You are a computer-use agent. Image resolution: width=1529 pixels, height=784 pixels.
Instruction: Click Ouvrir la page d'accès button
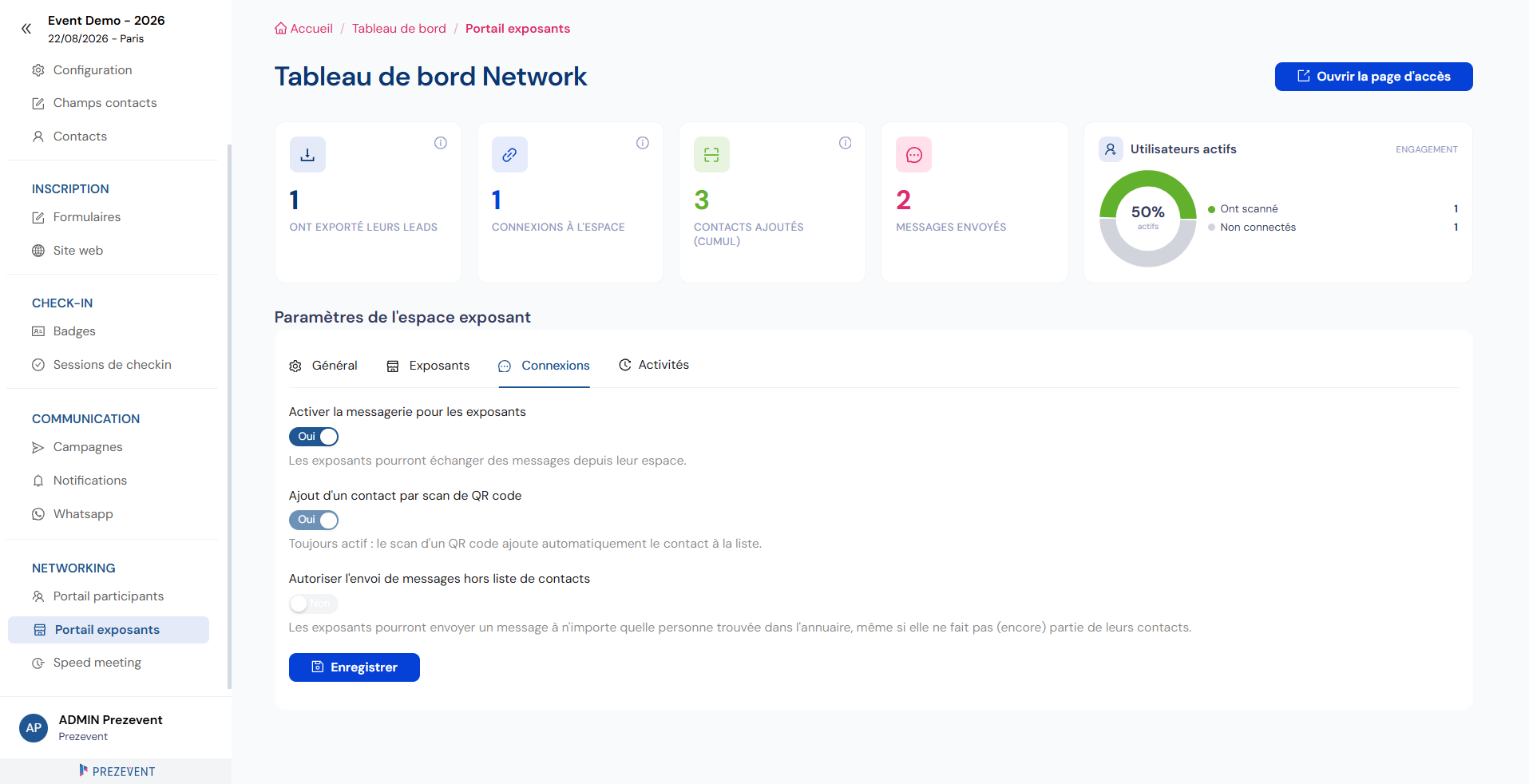(x=1373, y=77)
